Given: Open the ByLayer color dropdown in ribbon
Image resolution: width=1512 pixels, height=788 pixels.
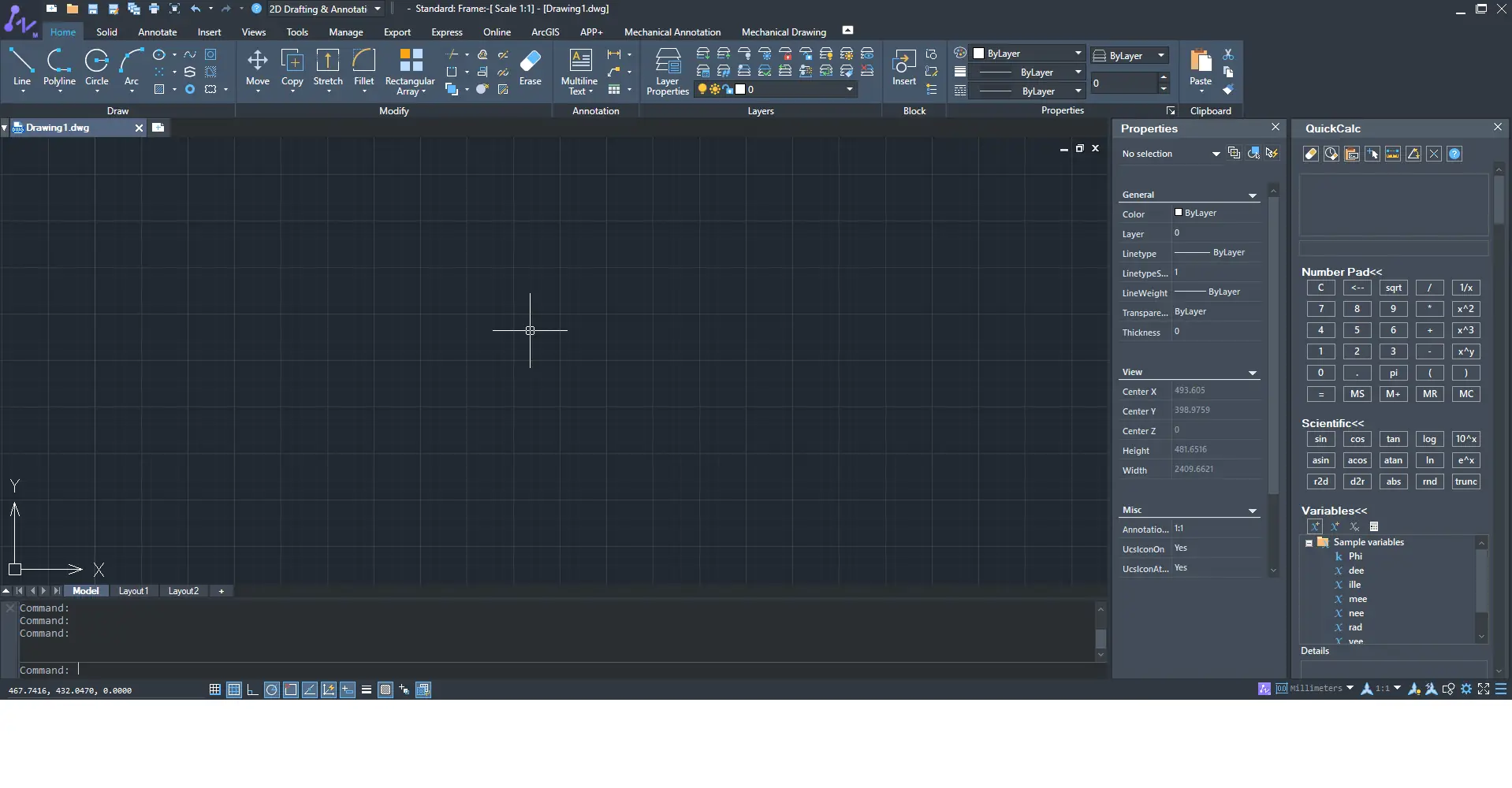Looking at the screenshot, I should (1028, 54).
